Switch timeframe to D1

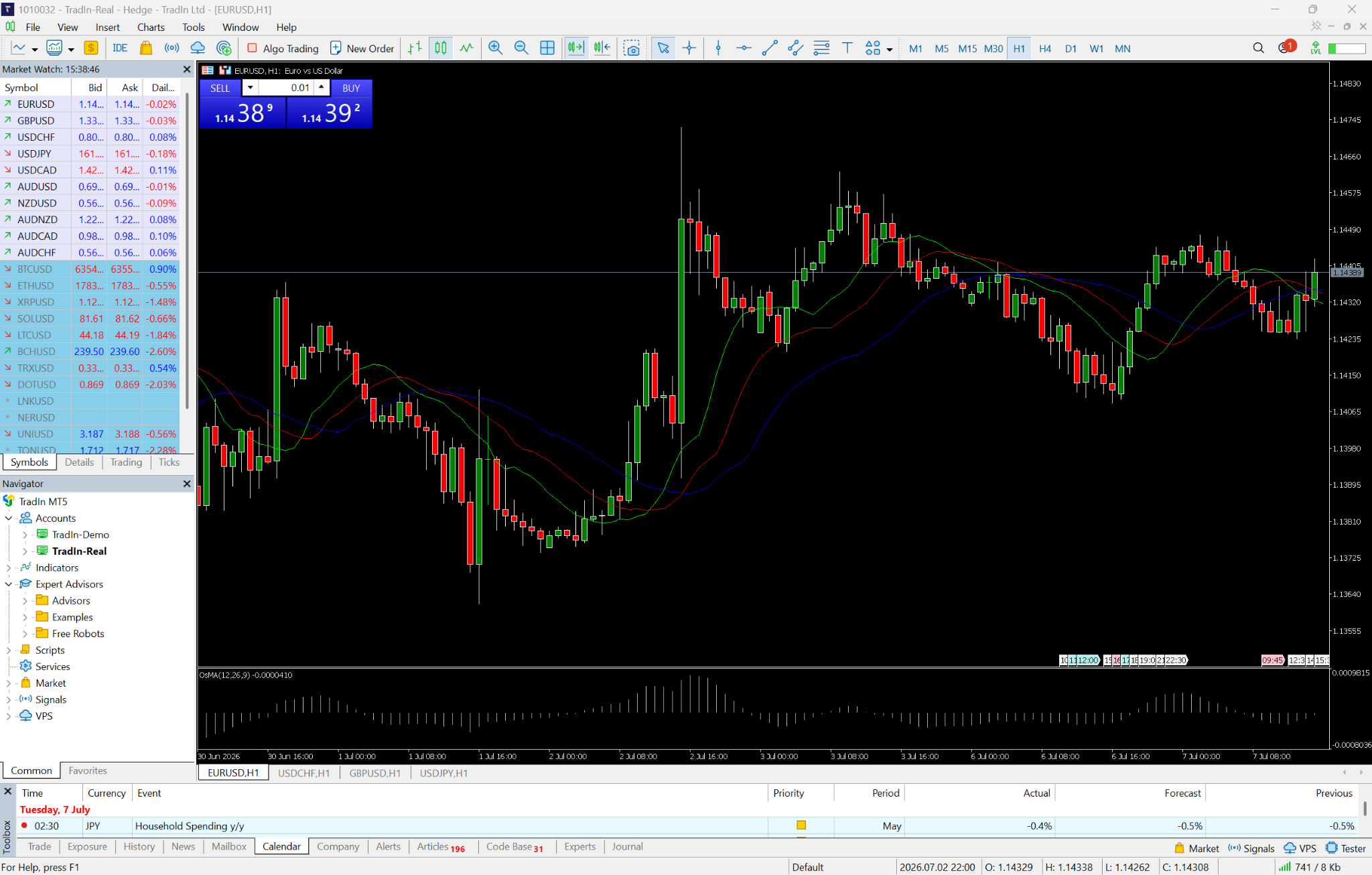coord(1071,48)
